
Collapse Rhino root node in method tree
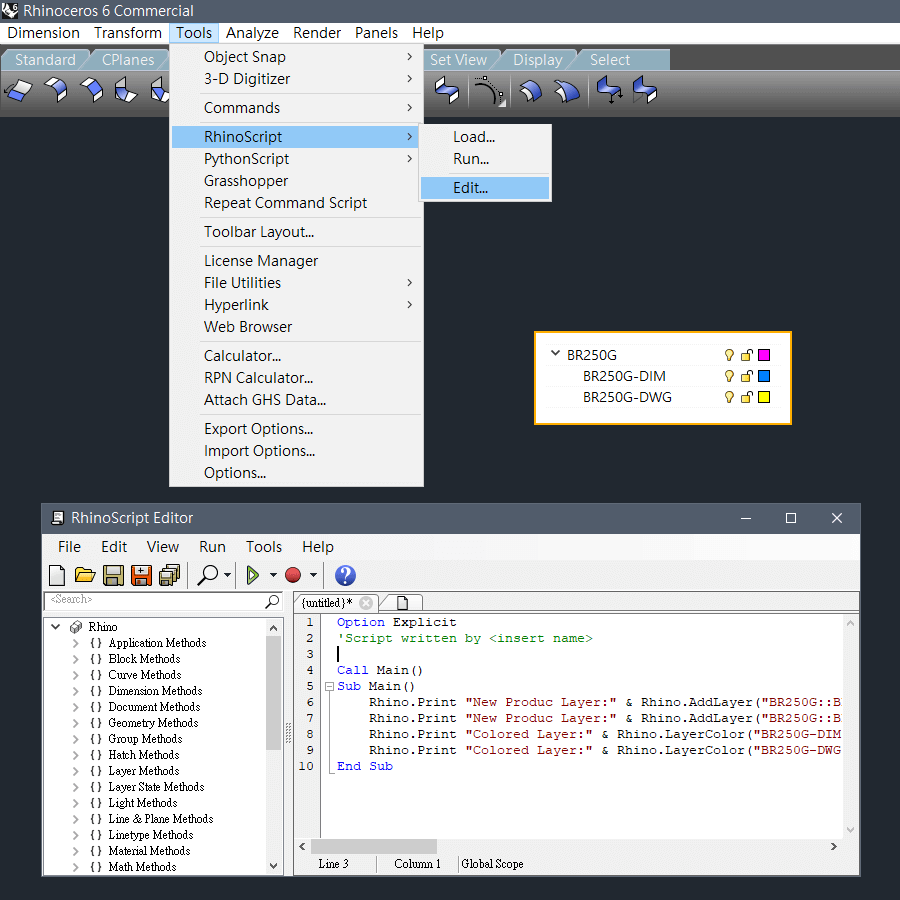coord(56,626)
